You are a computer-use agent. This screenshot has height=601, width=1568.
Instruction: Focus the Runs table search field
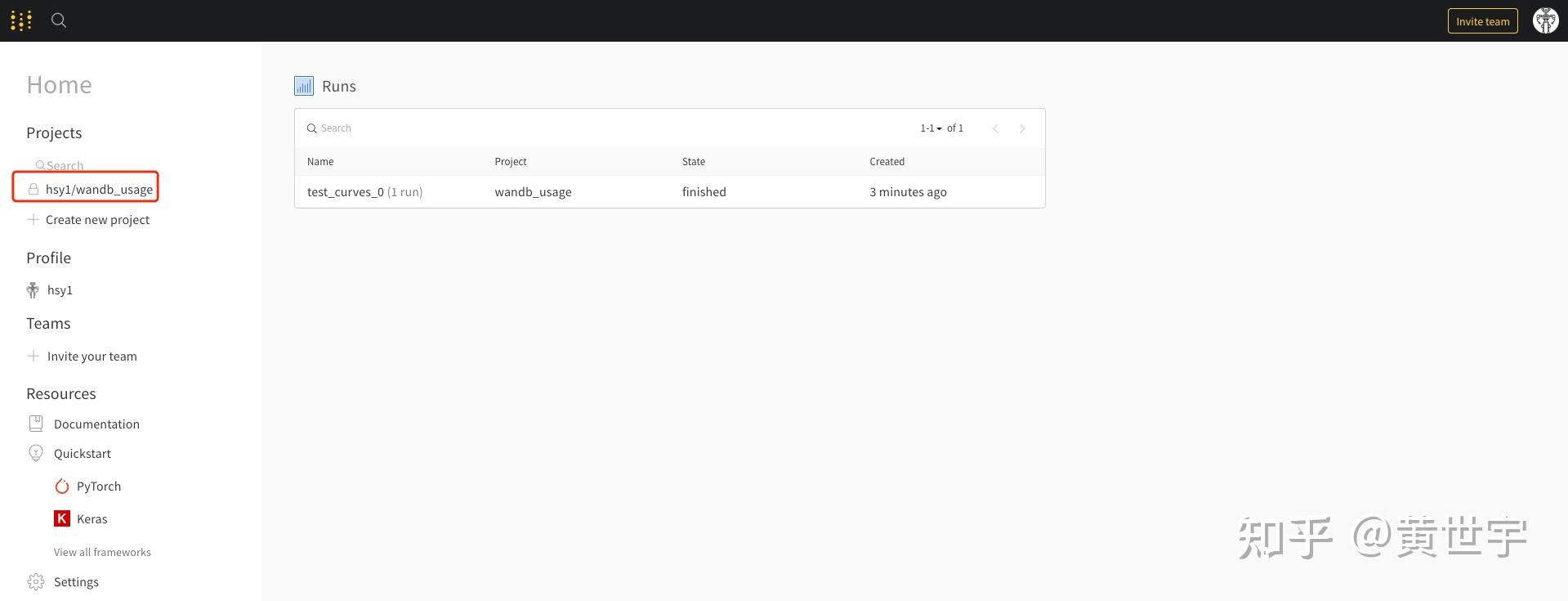click(572, 128)
